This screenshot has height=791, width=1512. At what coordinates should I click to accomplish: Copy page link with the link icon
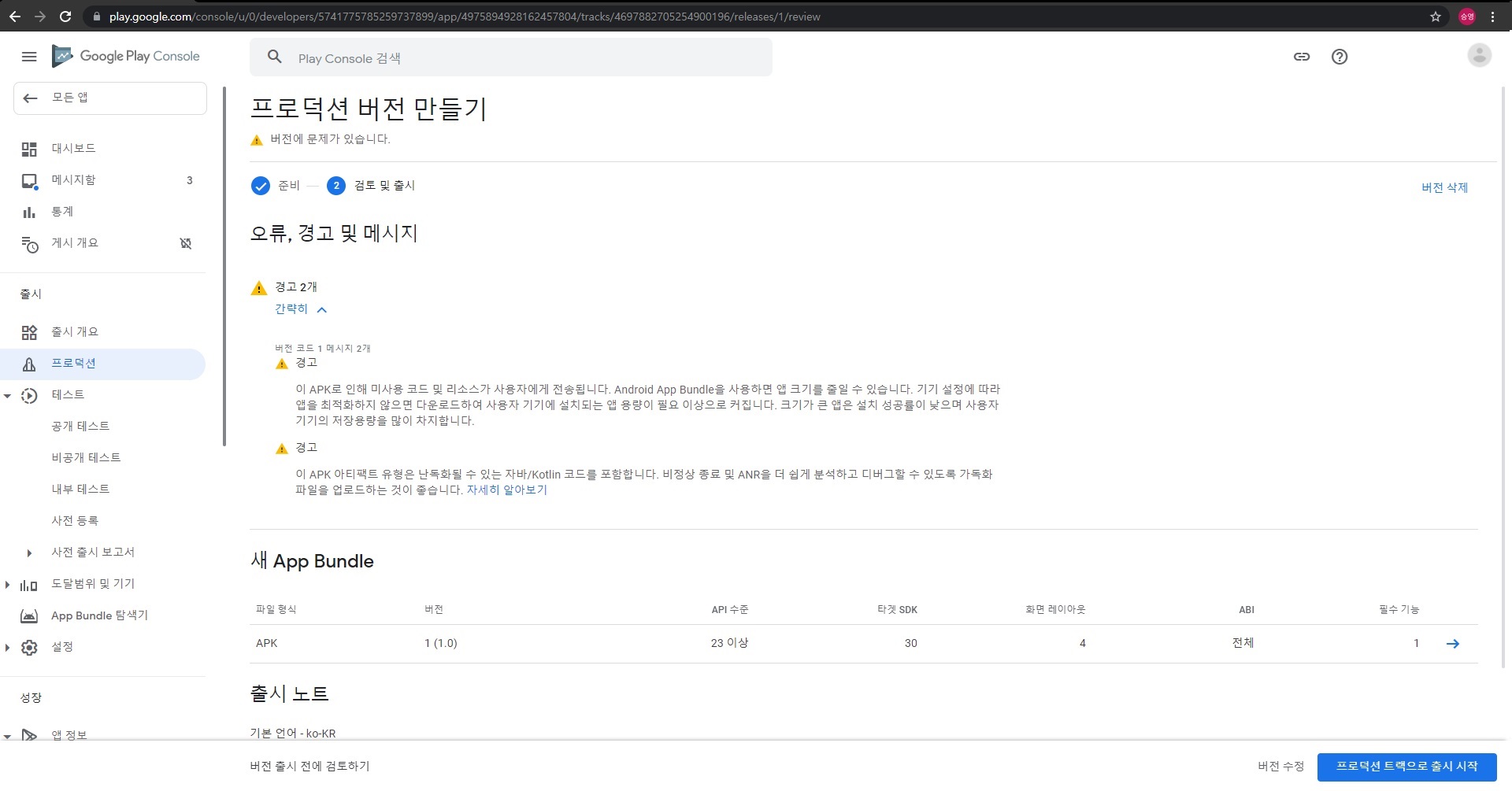click(1302, 57)
